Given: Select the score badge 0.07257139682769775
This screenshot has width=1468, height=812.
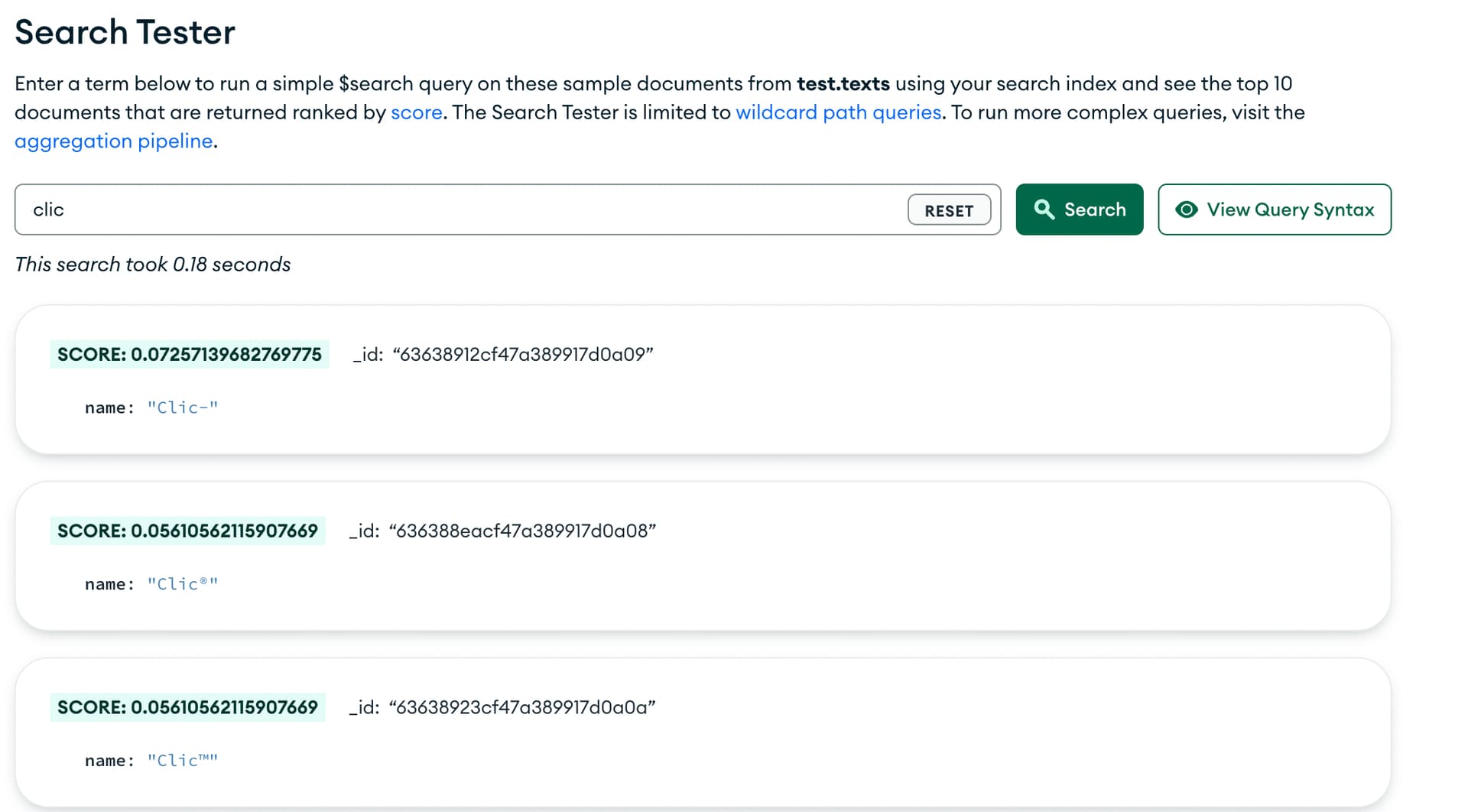Looking at the screenshot, I should click(189, 355).
